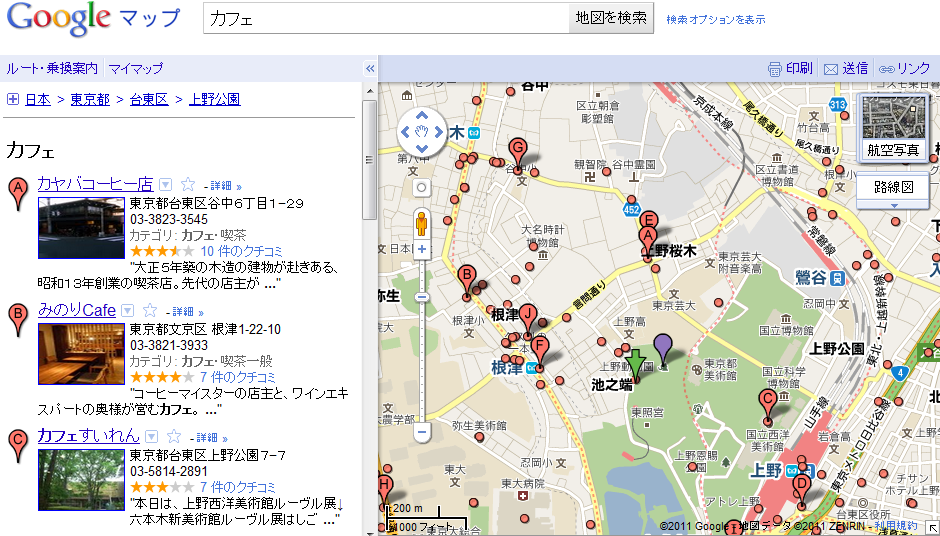940x536 pixels.
Task: Click red marker A beside カヤバコーヒー店
Action: [x=19, y=194]
